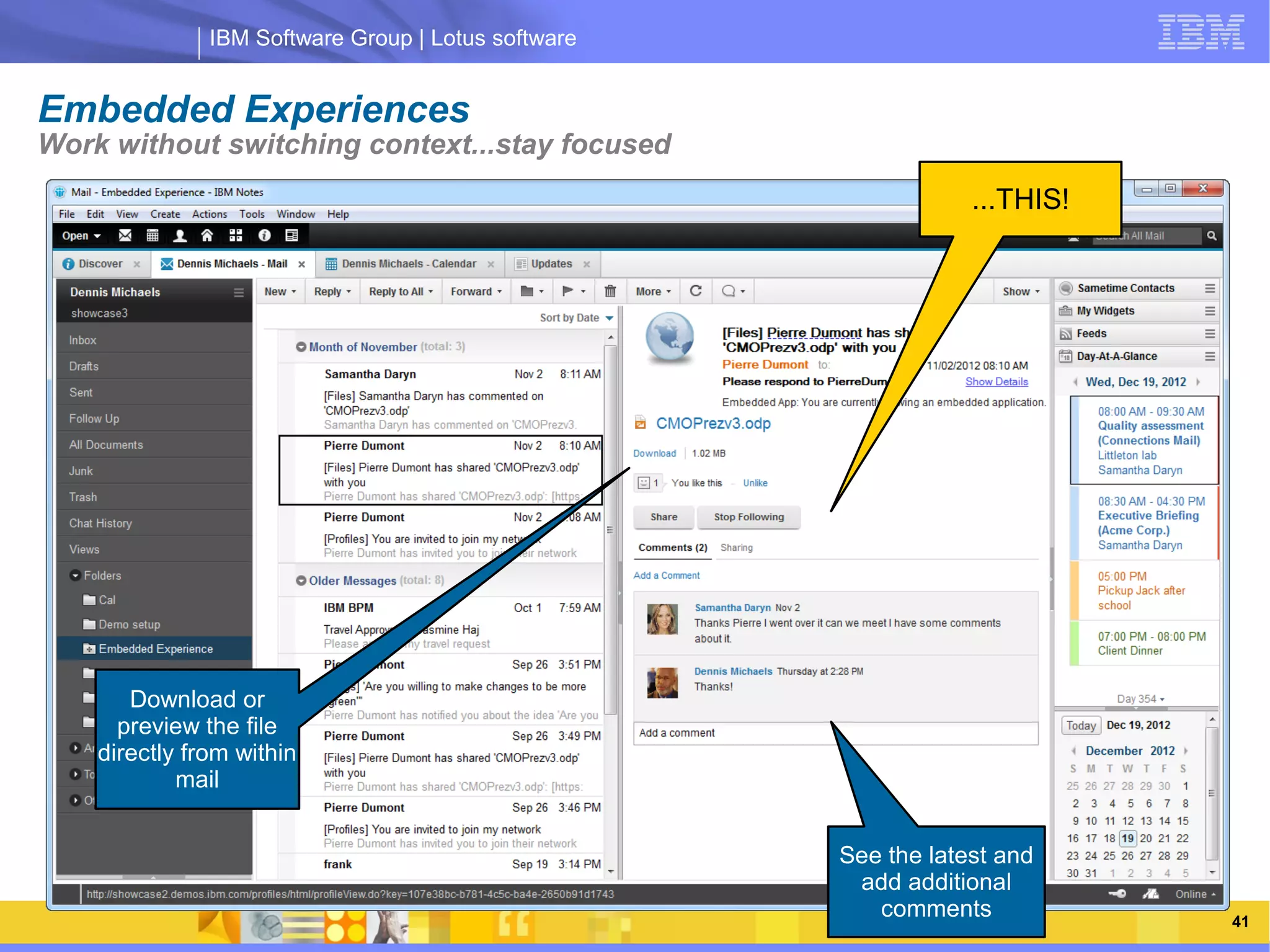Click the Home icon in black toolbar
The image size is (1270, 952).
pos(207,236)
